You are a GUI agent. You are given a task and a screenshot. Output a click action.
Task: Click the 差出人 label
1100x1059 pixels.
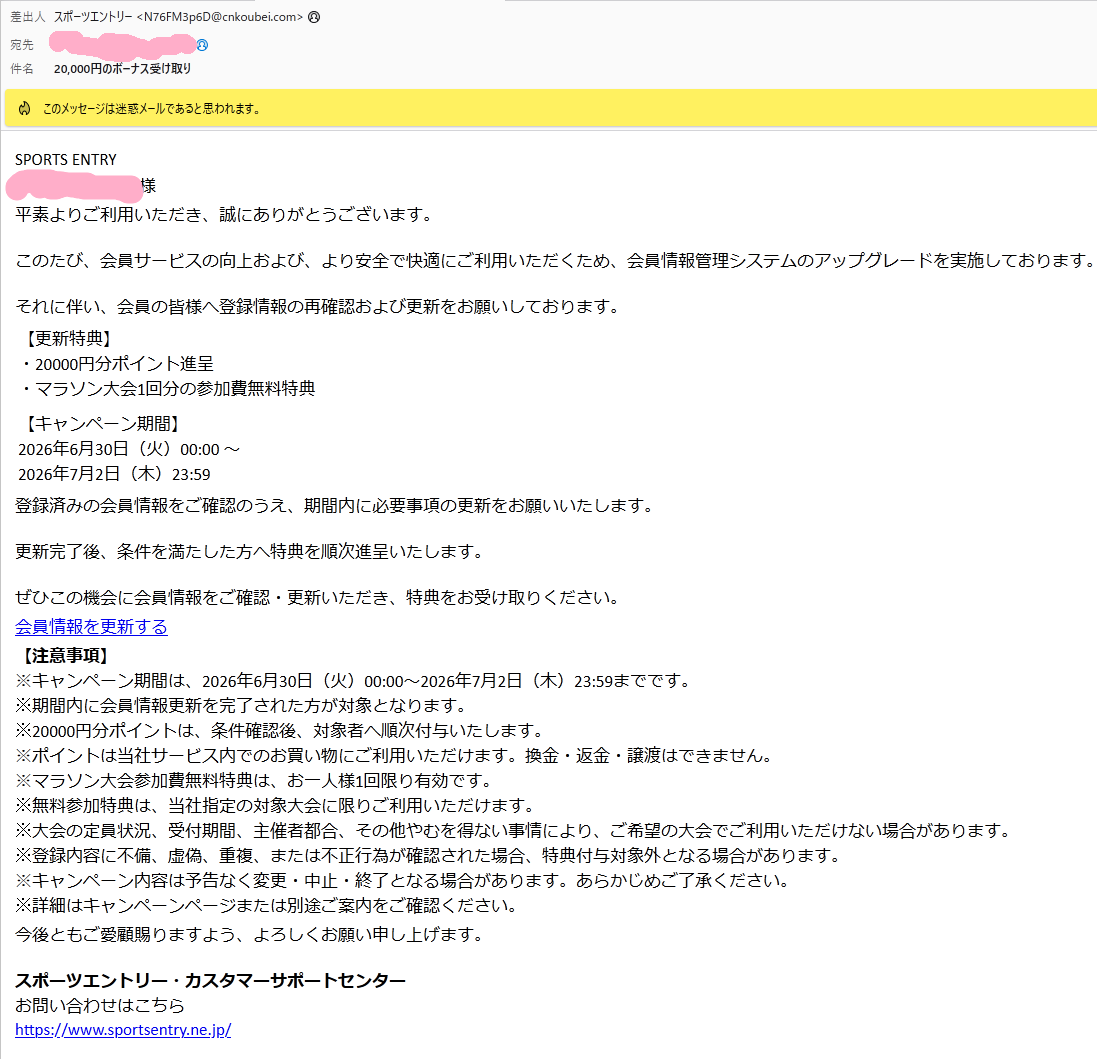point(28,18)
